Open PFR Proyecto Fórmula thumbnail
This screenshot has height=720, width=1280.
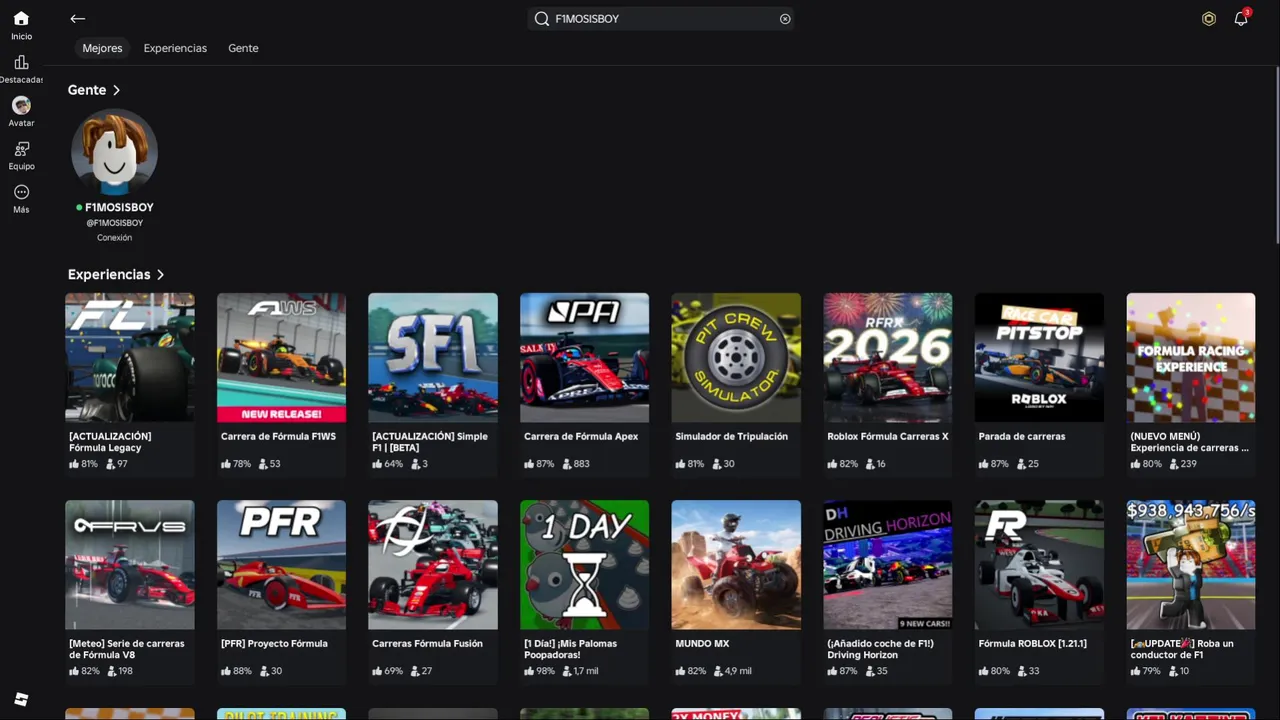click(x=281, y=565)
